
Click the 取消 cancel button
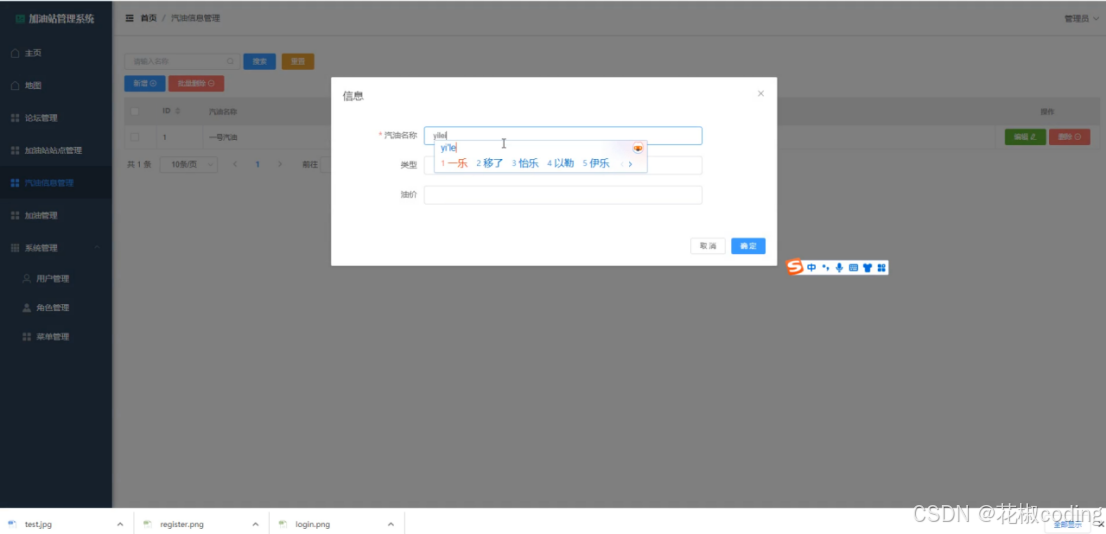point(707,245)
